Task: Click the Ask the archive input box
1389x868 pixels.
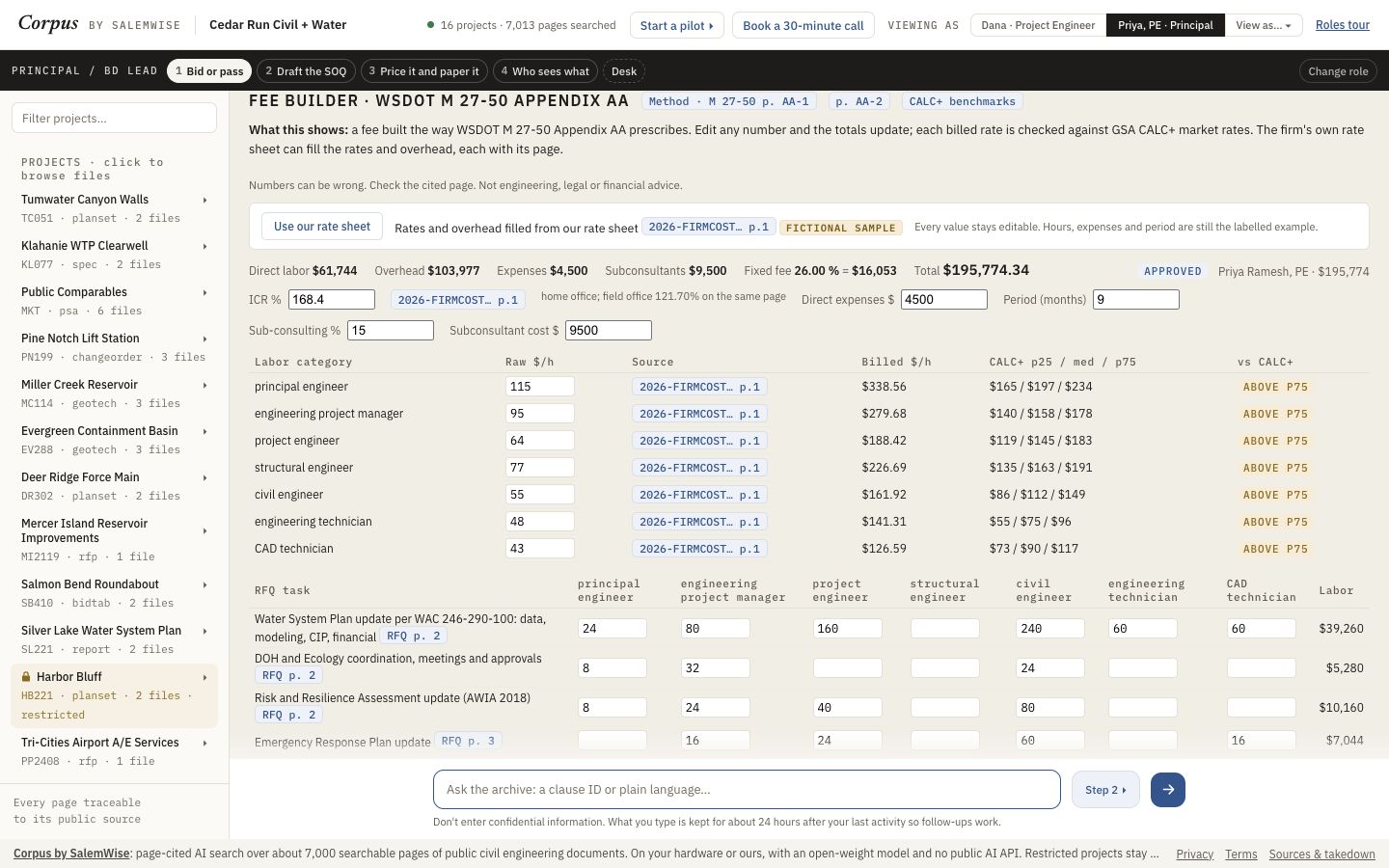Action: (x=747, y=789)
